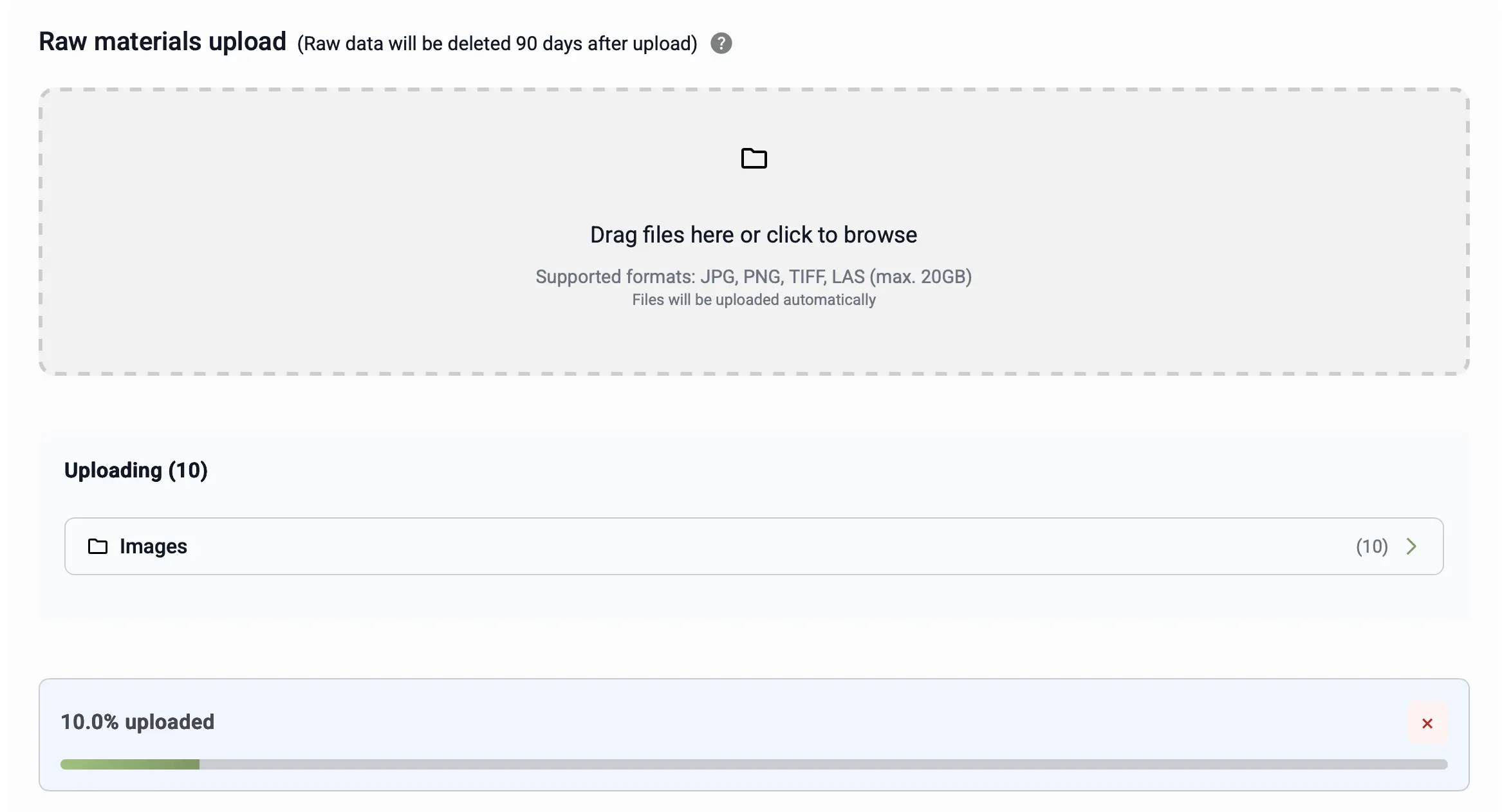Click the green filled part of progress bar
1502x812 pixels.
130,764
